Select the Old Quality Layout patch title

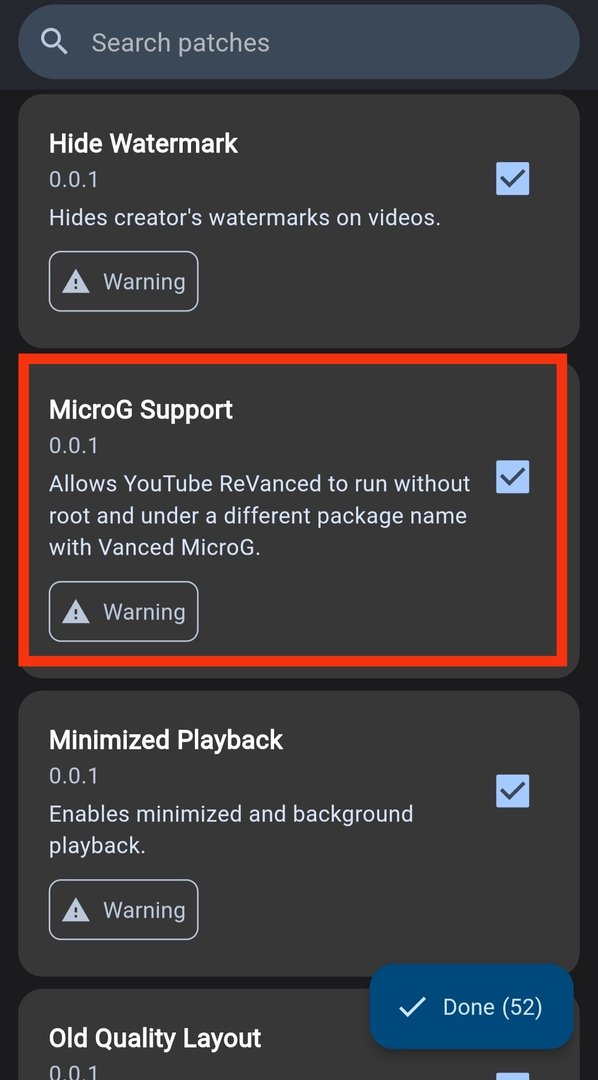[155, 1038]
